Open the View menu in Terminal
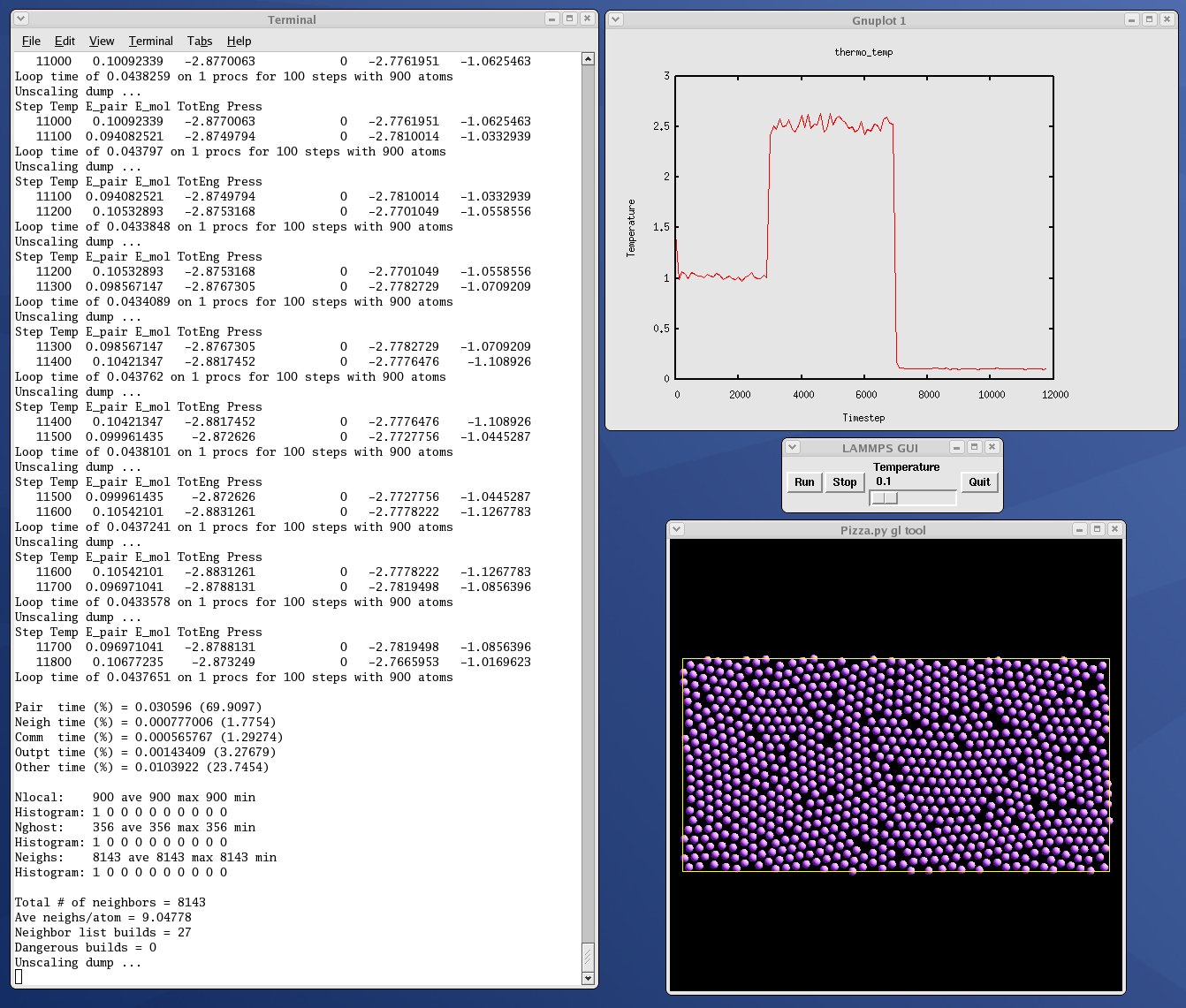The image size is (1186, 1008). pyautogui.click(x=102, y=41)
